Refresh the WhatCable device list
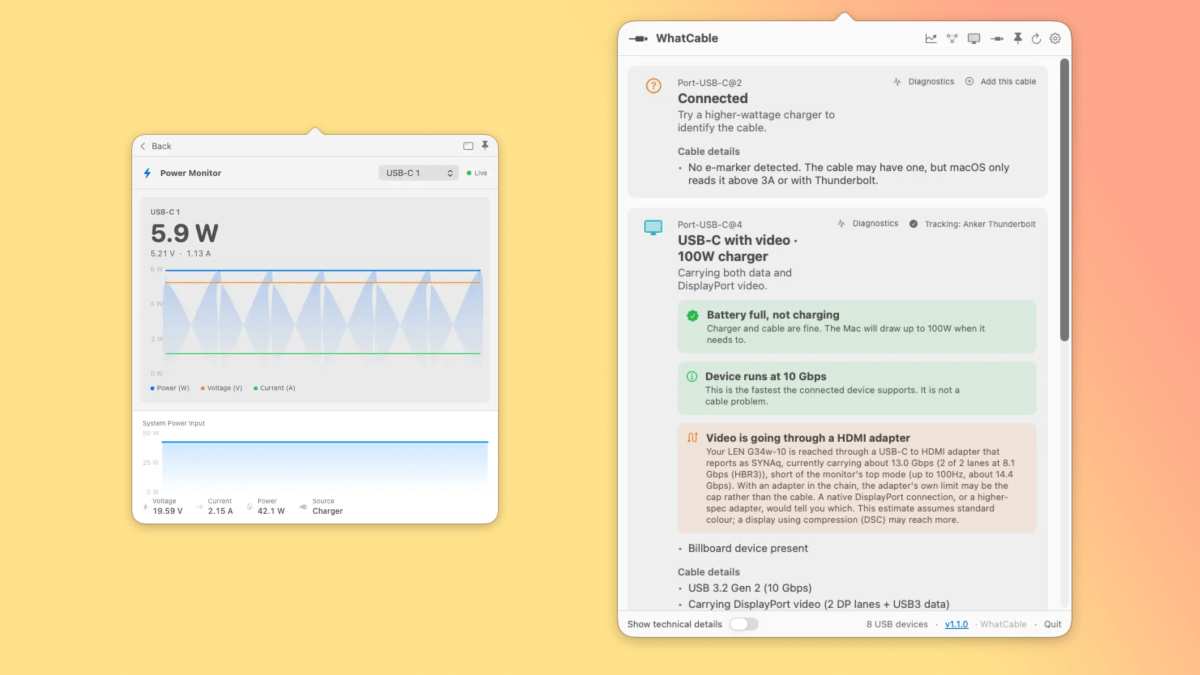Screen dimensions: 1200x675 click(x=1036, y=39)
